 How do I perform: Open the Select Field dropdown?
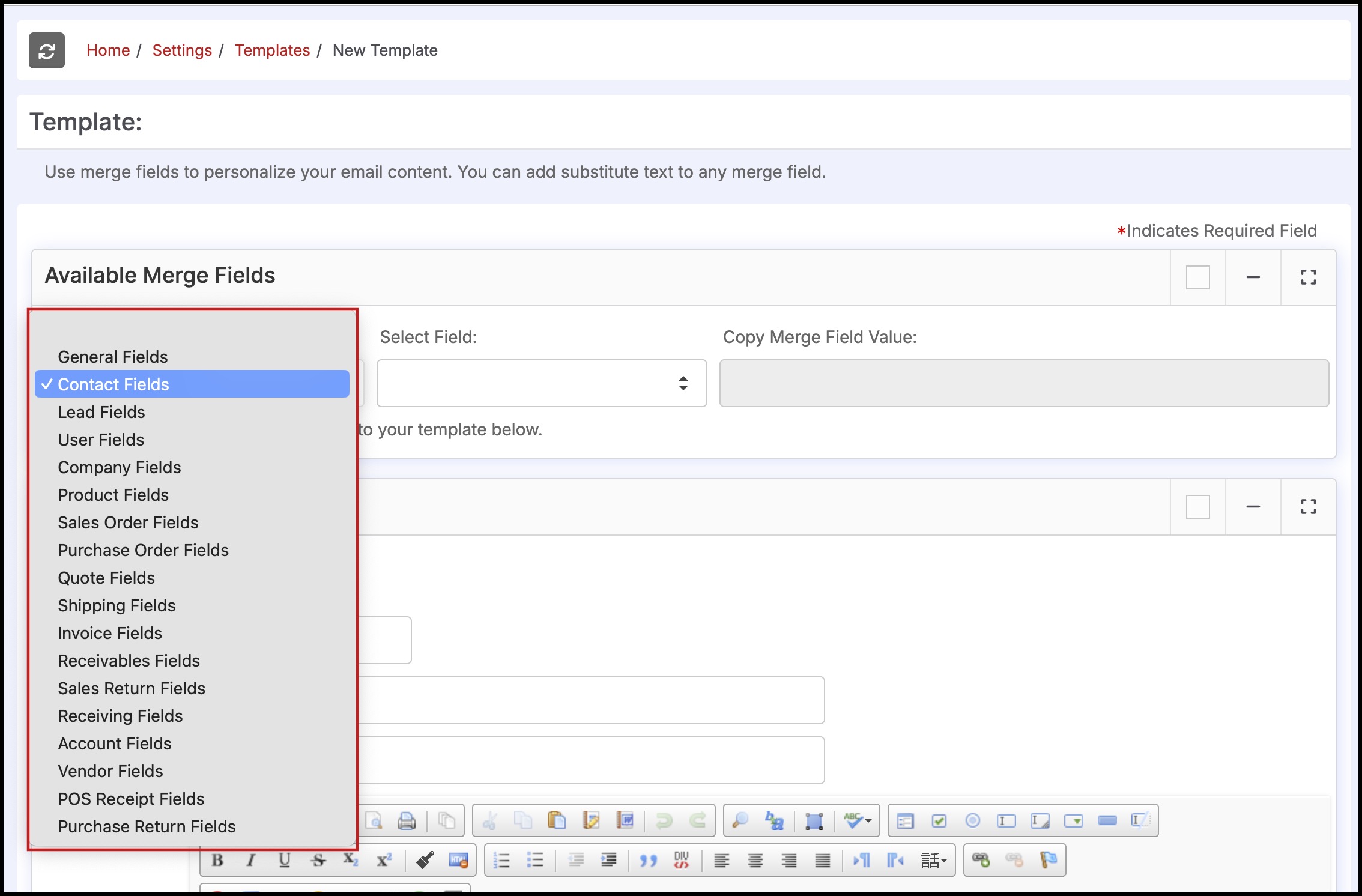point(541,383)
